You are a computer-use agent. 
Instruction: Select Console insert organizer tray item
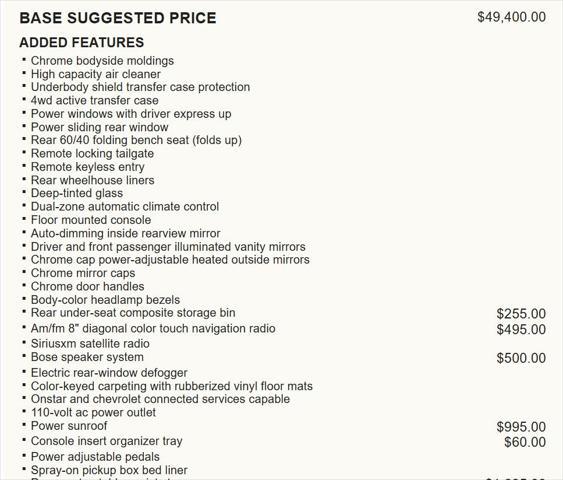pos(107,441)
